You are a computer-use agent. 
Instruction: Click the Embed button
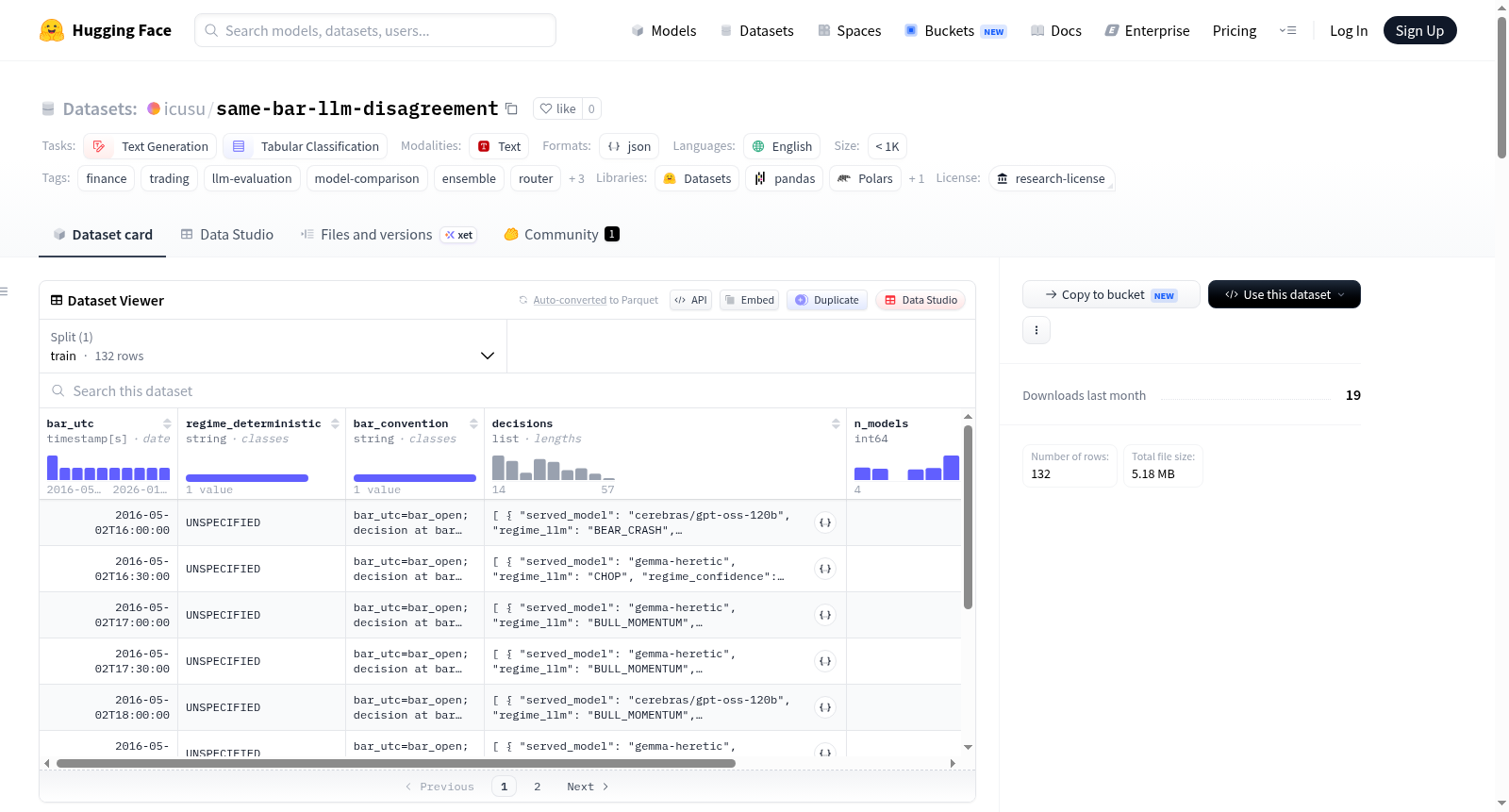coord(749,300)
